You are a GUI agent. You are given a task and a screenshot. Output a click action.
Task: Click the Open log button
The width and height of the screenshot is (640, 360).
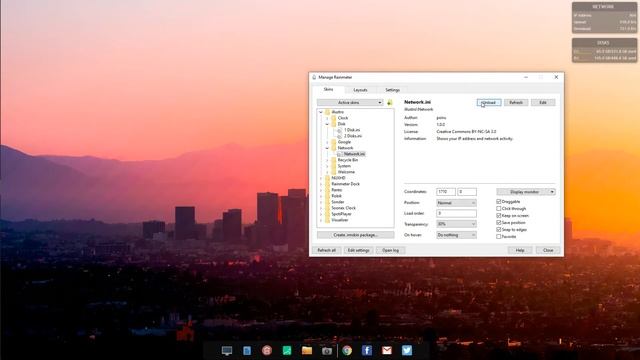391,250
